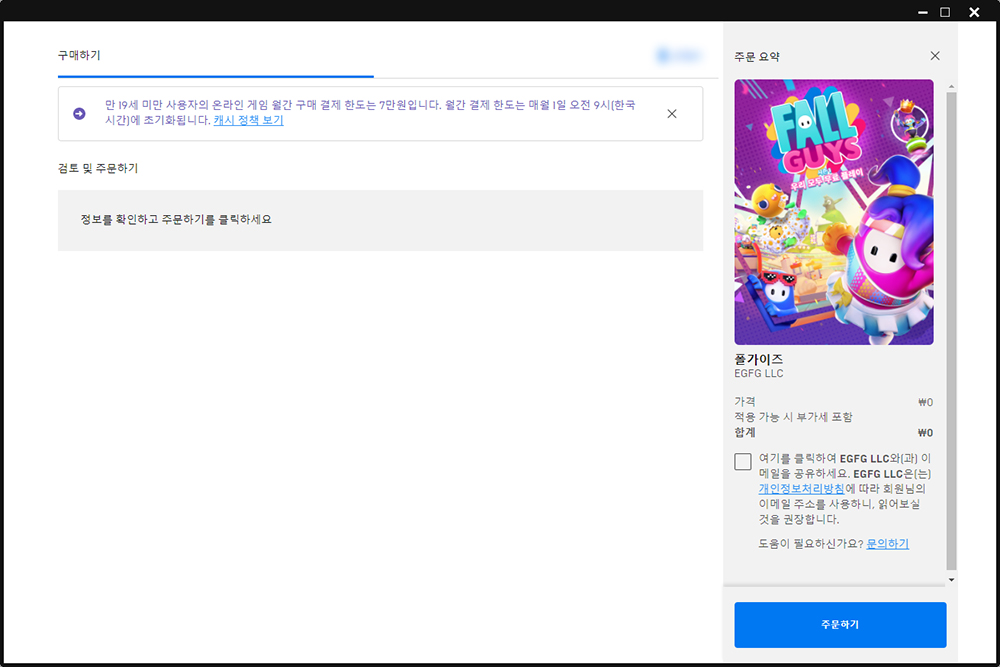This screenshot has width=1000, height=667.
Task: Select the 구매하기 tab
Action: tap(79, 55)
